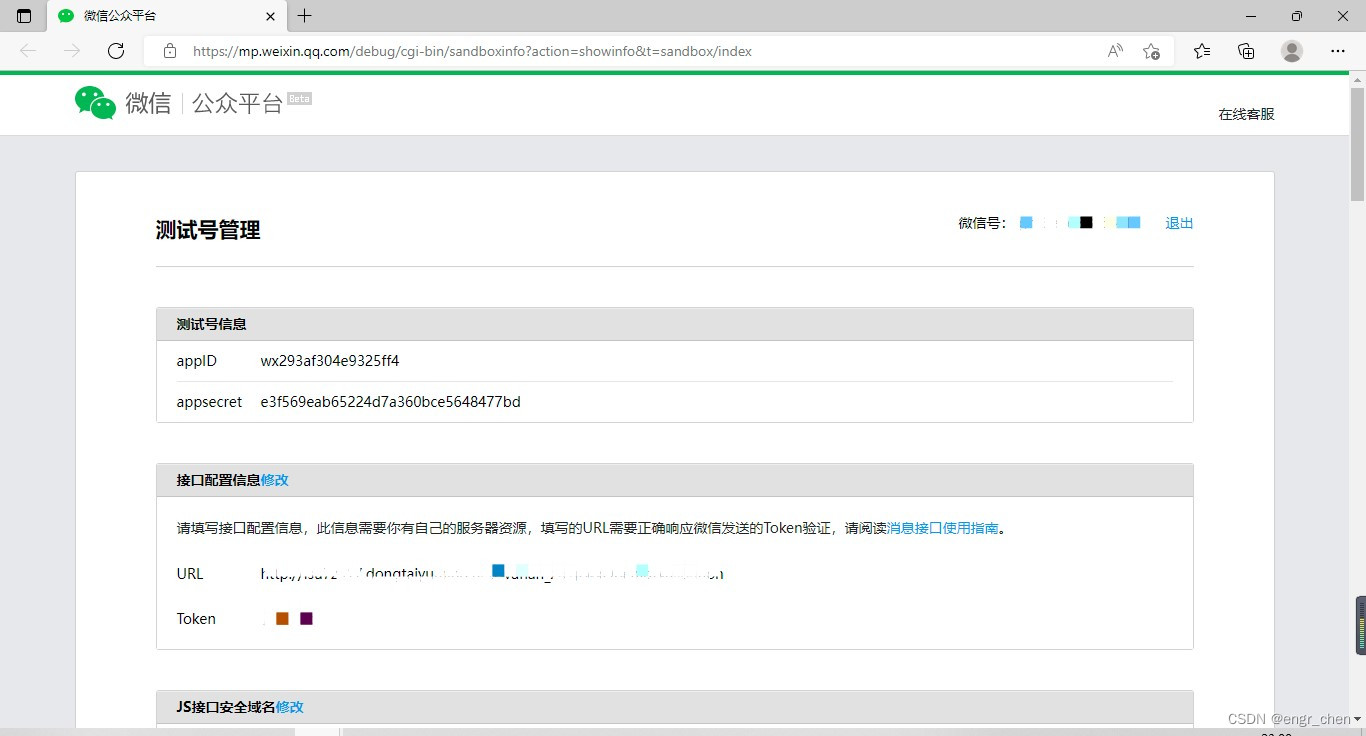Click the Token label
The image size is (1366, 736).
(196, 619)
